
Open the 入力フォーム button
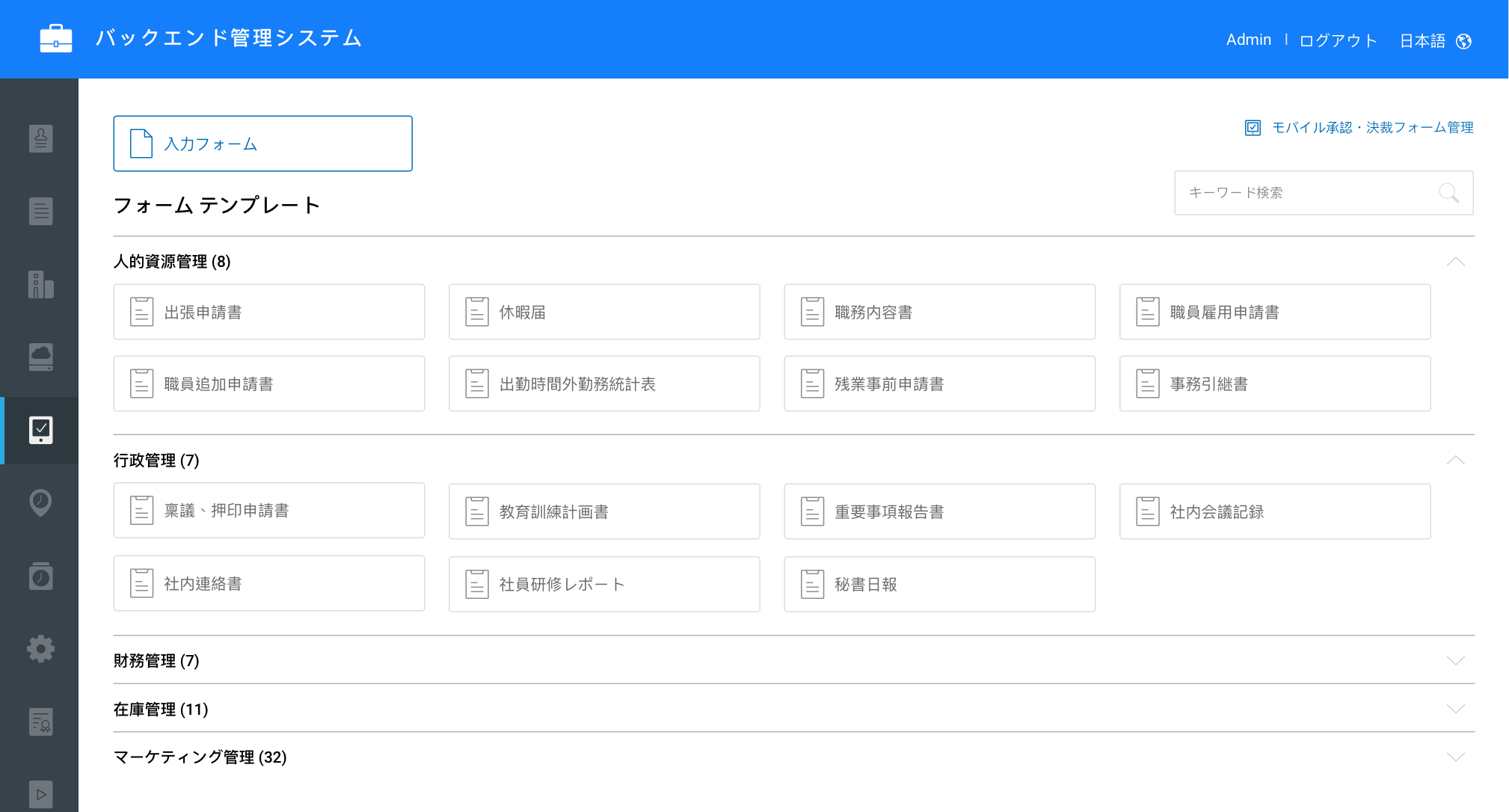pos(262,144)
